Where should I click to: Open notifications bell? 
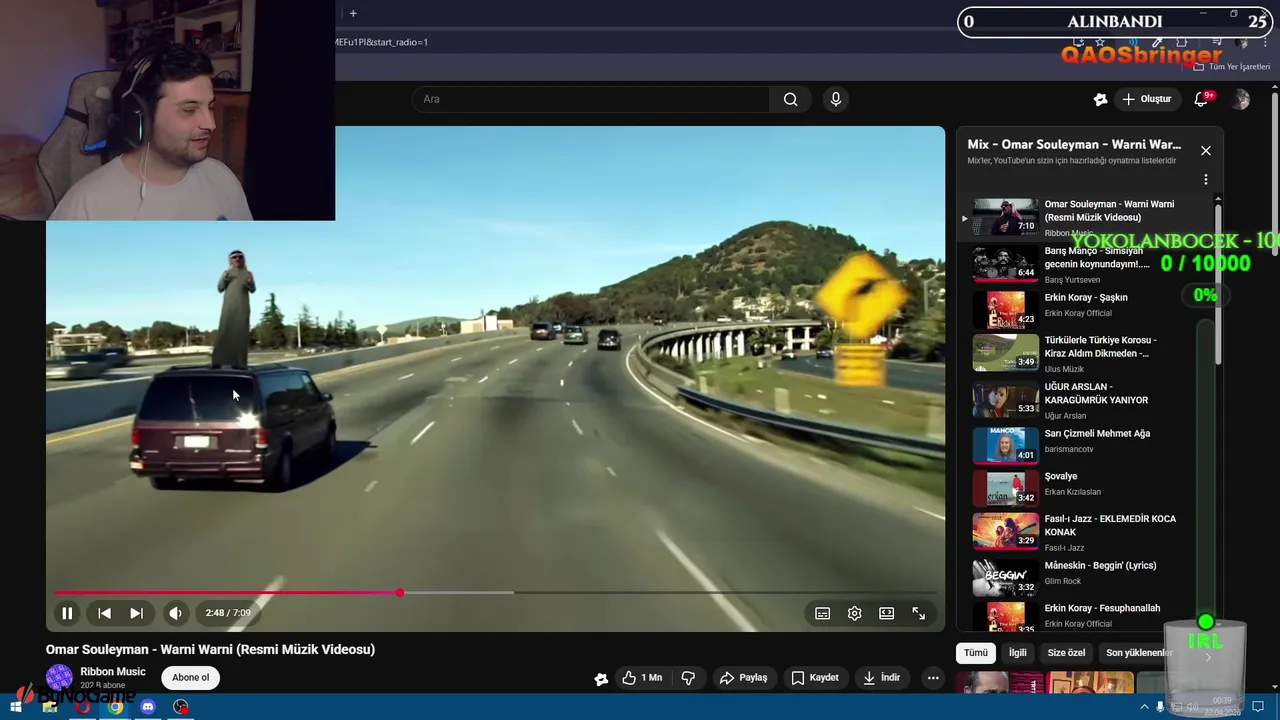point(1201,99)
